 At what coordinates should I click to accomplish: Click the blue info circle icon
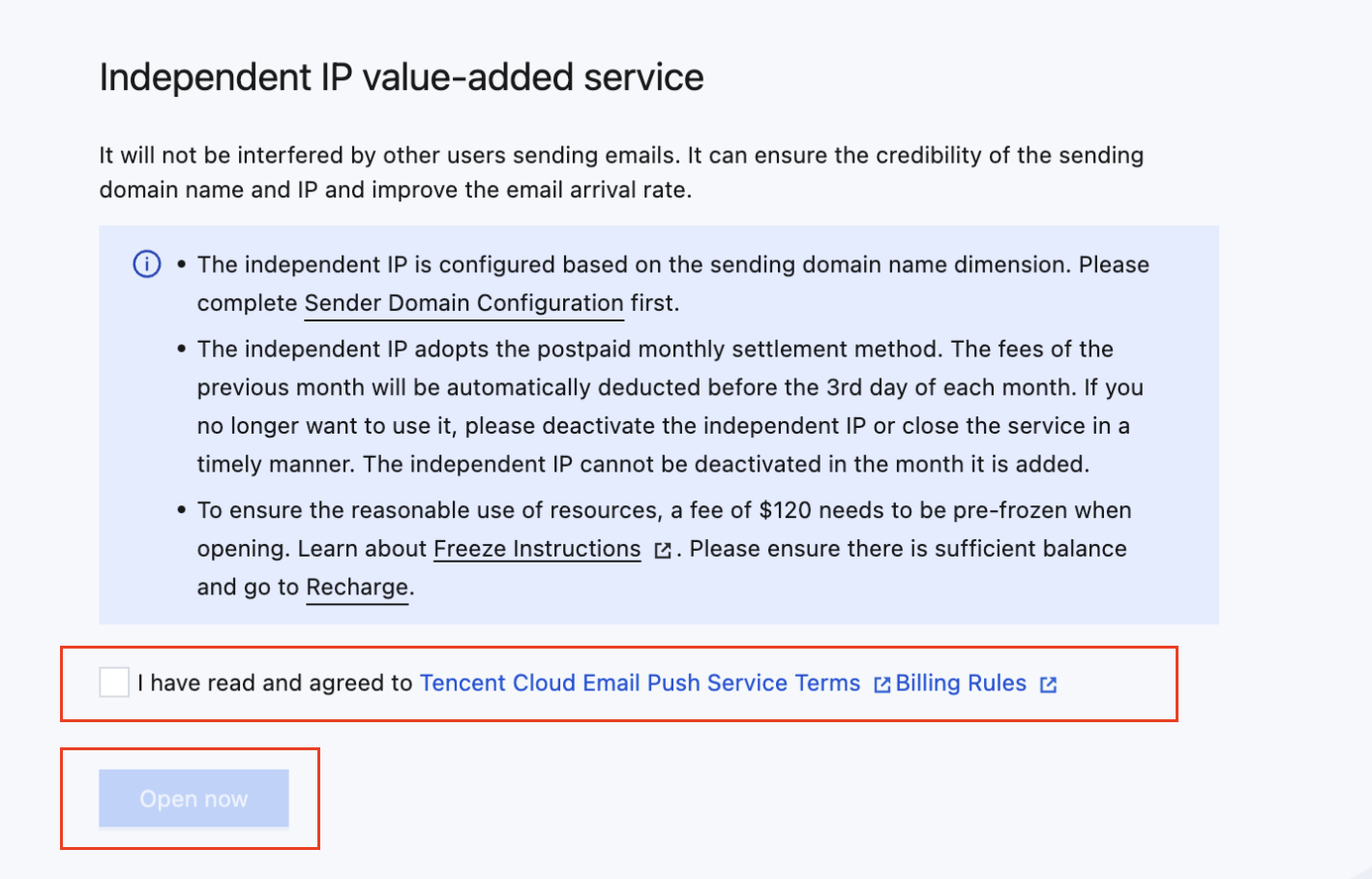tap(147, 264)
